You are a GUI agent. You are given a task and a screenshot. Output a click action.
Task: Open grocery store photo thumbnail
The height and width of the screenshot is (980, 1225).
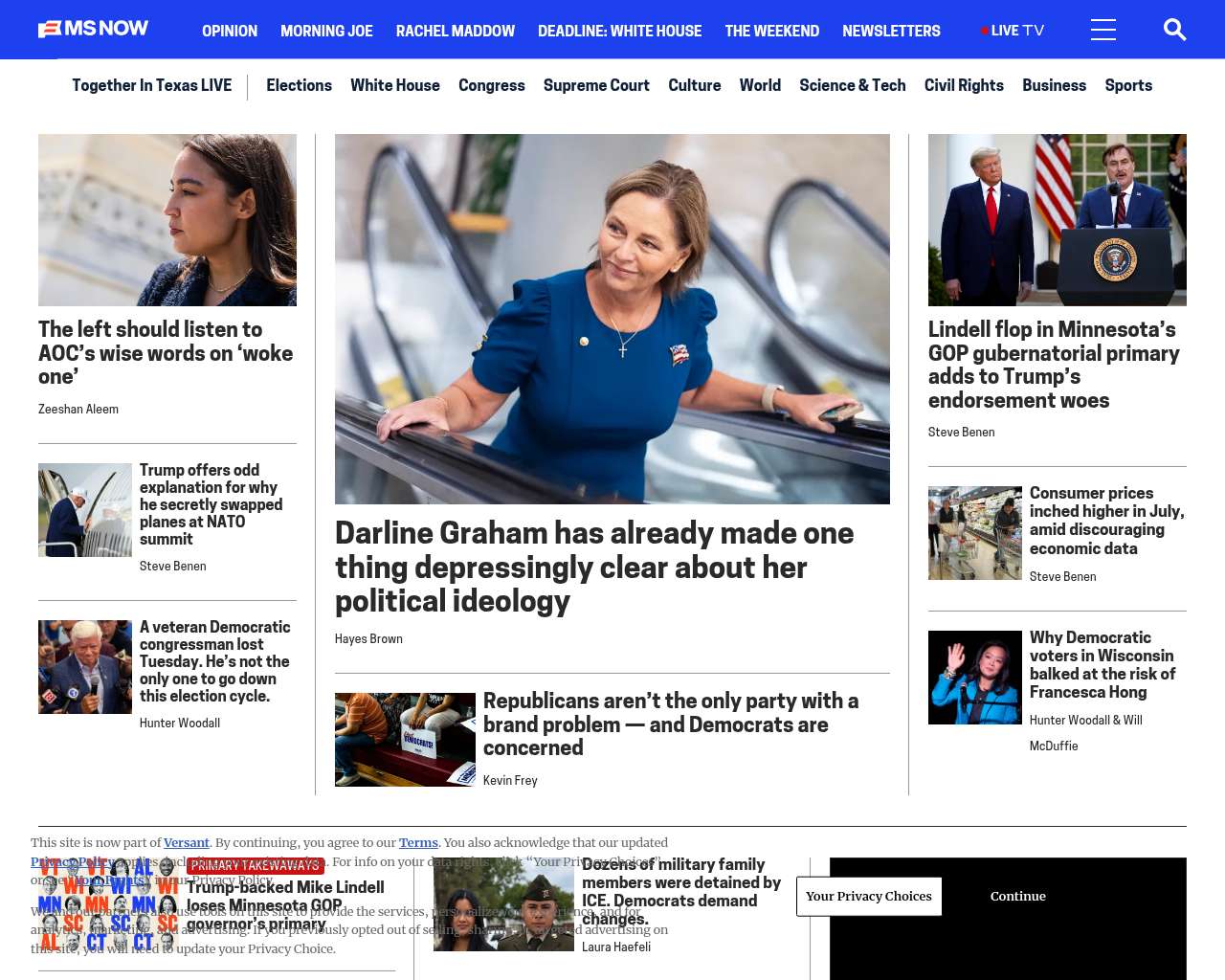coord(975,533)
